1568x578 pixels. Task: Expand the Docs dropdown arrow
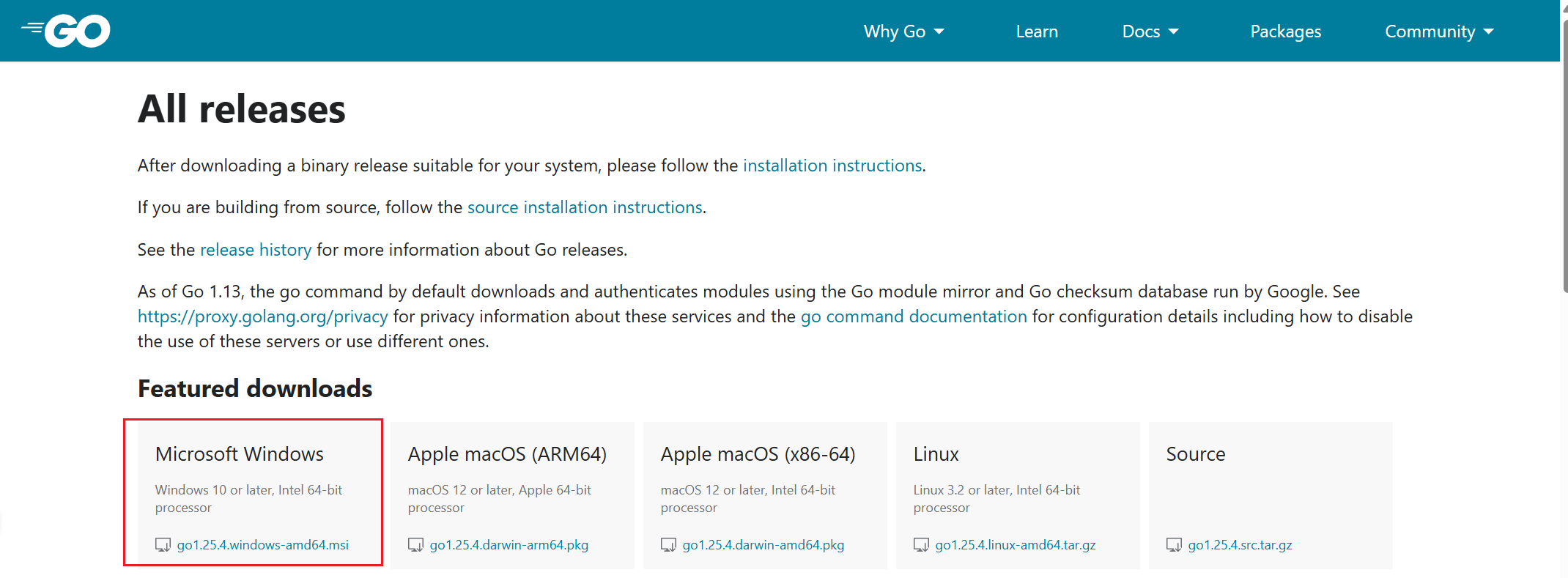click(1173, 32)
